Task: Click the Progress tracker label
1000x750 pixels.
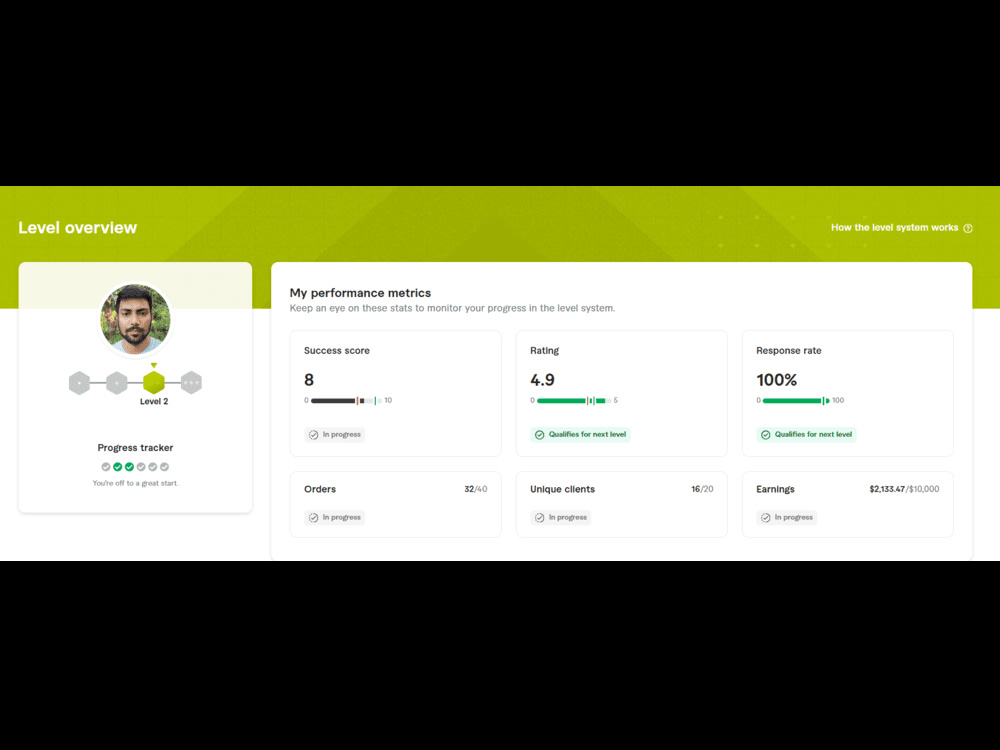Action: point(135,448)
